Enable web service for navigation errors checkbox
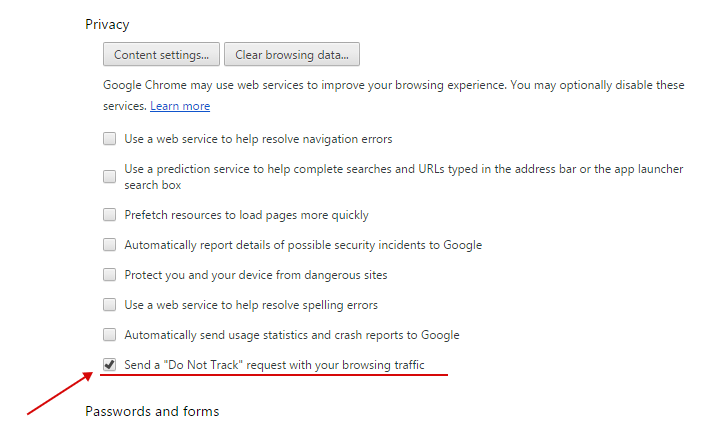This screenshot has width=719, height=429. pyautogui.click(x=110, y=139)
